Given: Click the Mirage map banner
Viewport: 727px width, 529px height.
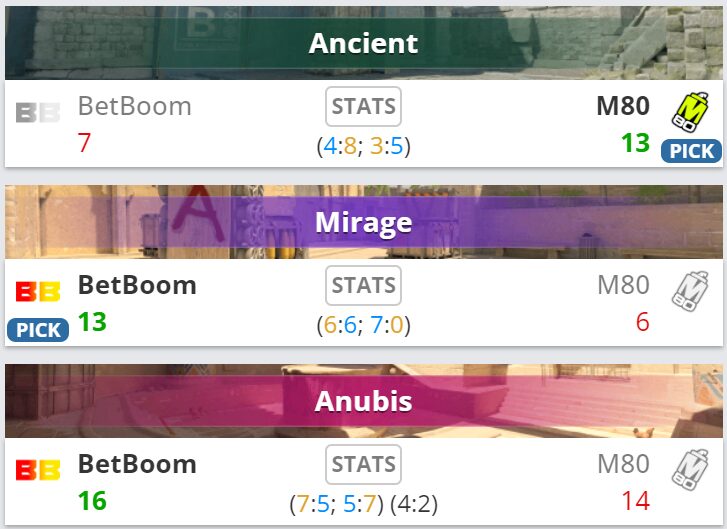Looking at the screenshot, I should pyautogui.click(x=363, y=222).
